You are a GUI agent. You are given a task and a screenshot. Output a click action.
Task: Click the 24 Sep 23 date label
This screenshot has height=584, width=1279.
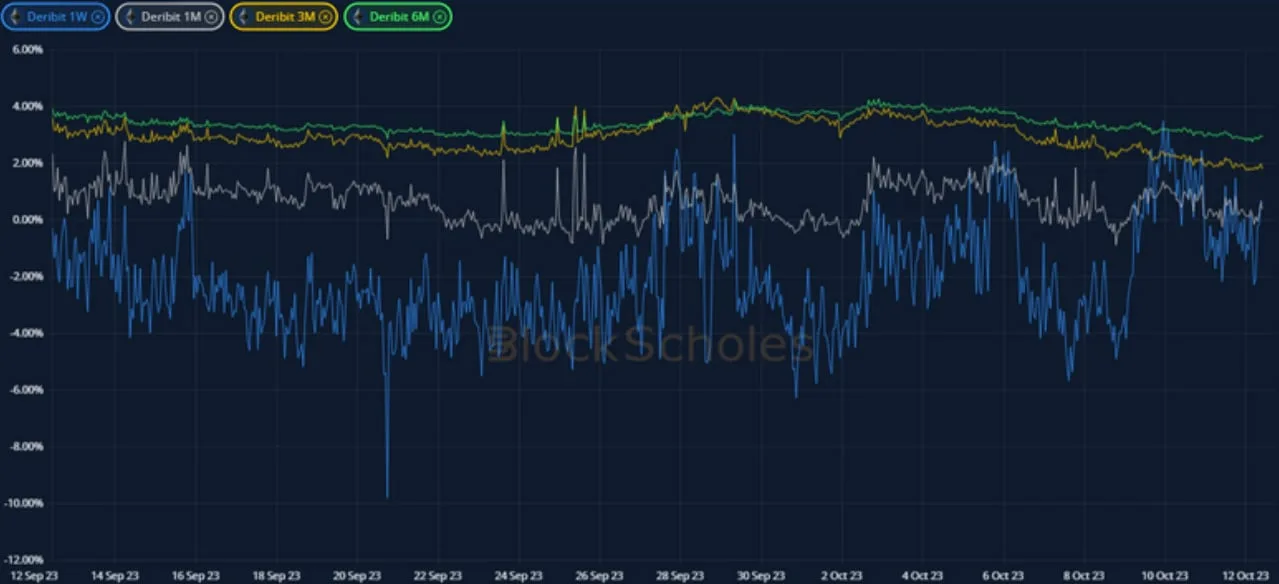(519, 576)
